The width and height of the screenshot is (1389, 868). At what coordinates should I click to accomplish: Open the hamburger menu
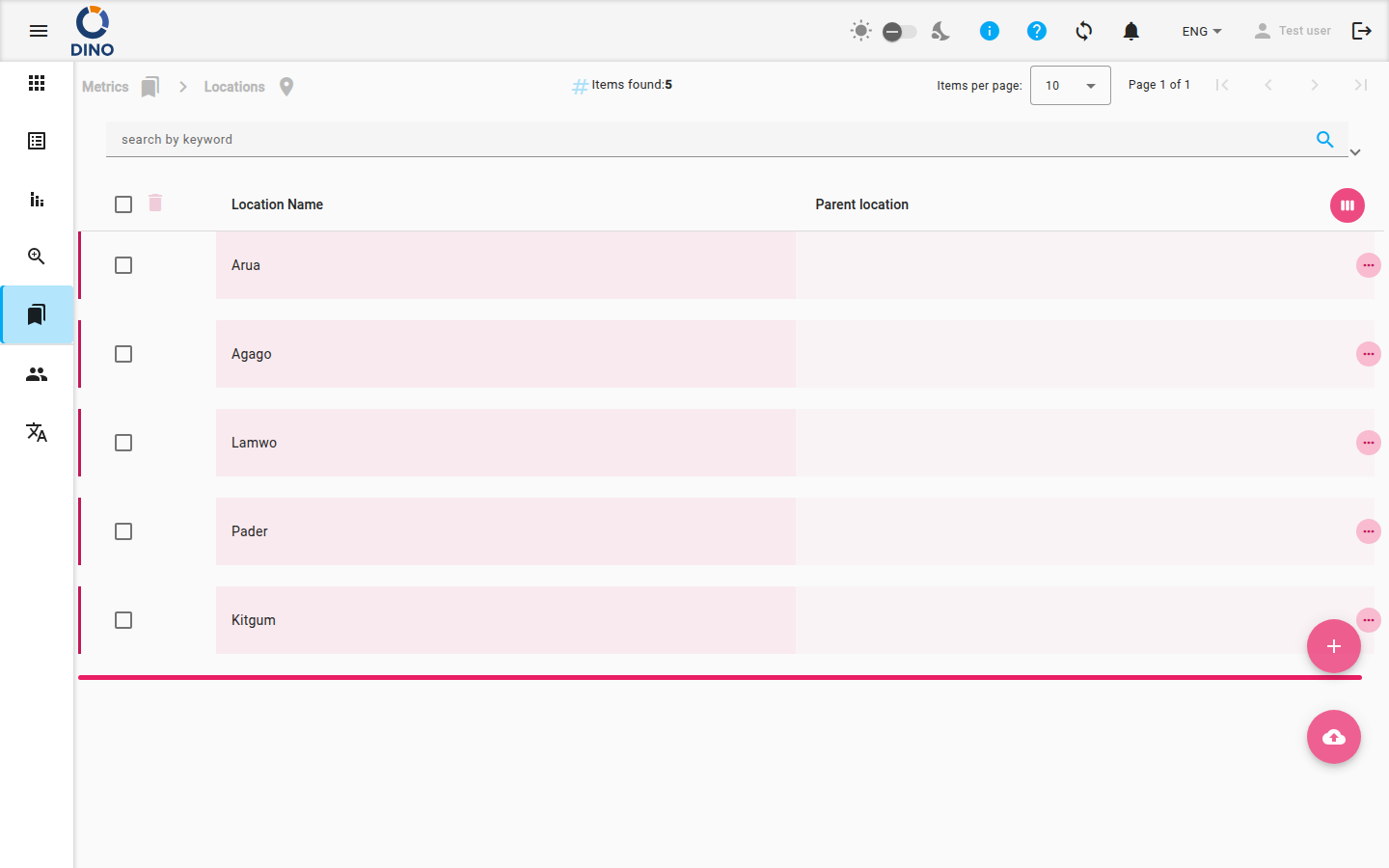(x=39, y=31)
